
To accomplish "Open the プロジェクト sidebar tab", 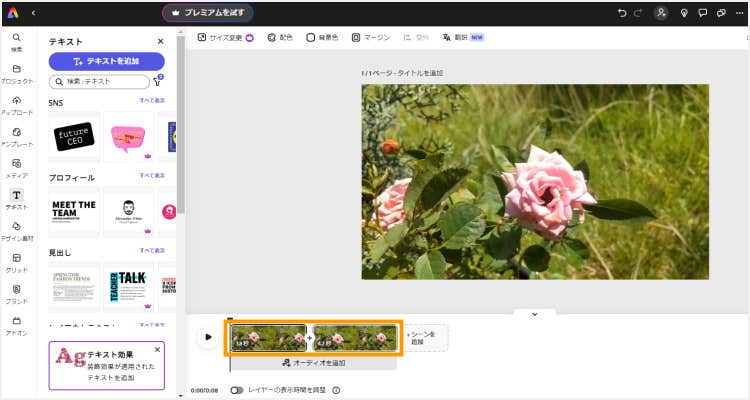I will click(17, 74).
